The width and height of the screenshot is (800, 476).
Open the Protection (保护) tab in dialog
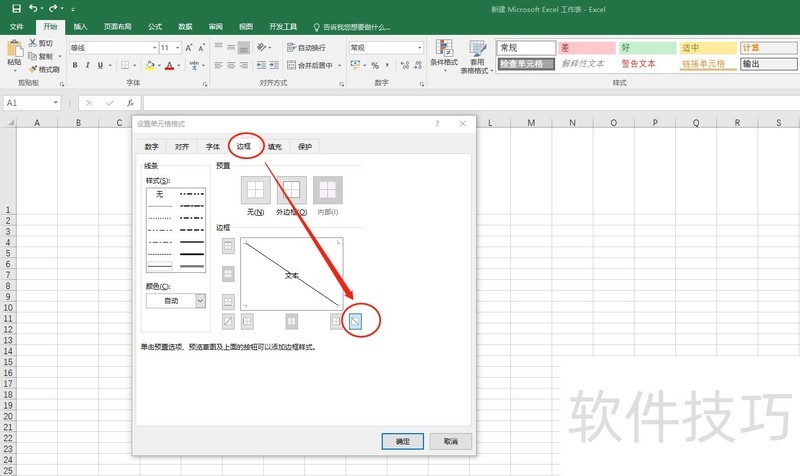[305, 146]
